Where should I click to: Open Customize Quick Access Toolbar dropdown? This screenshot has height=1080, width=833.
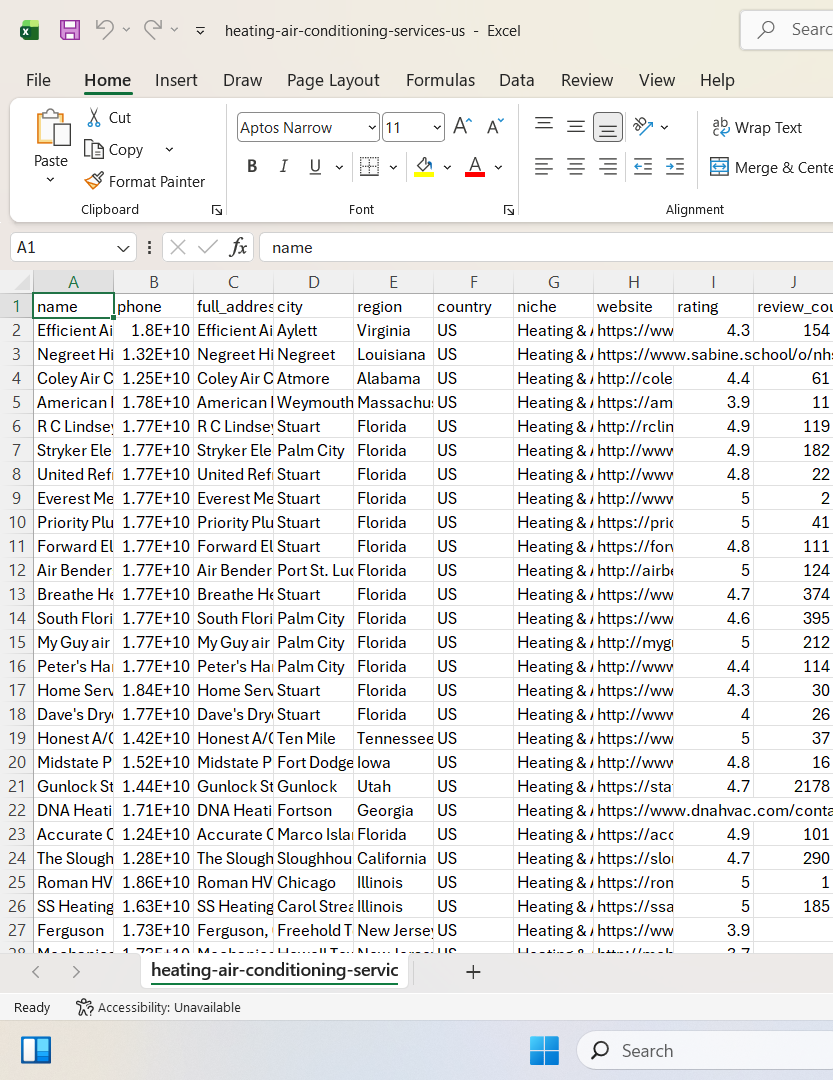(200, 30)
